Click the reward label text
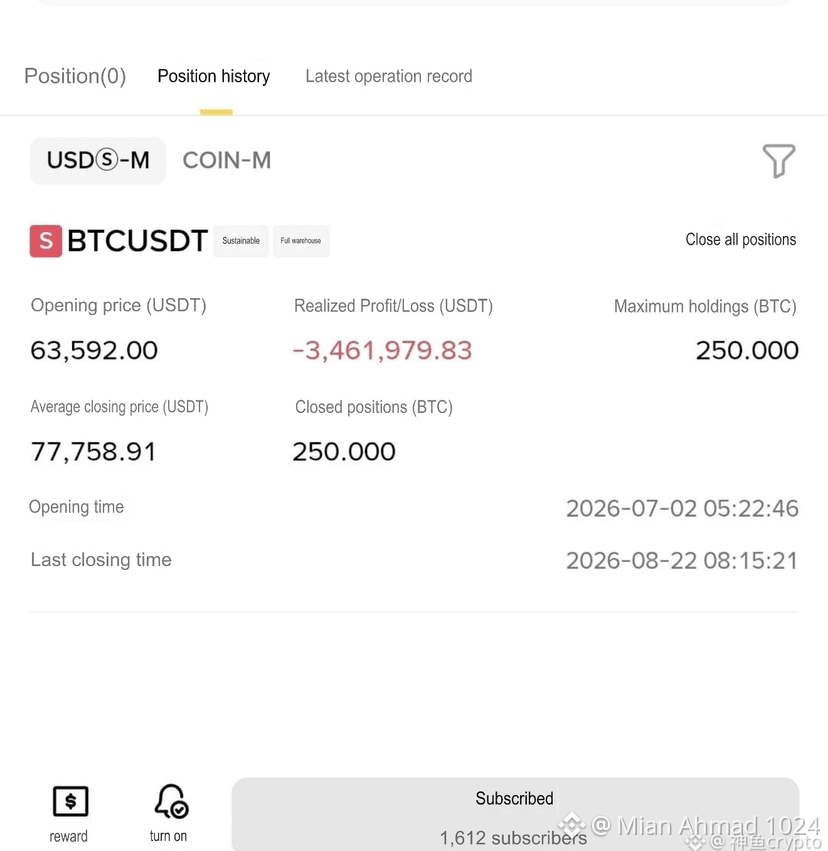The width and height of the screenshot is (828, 851). 68,836
